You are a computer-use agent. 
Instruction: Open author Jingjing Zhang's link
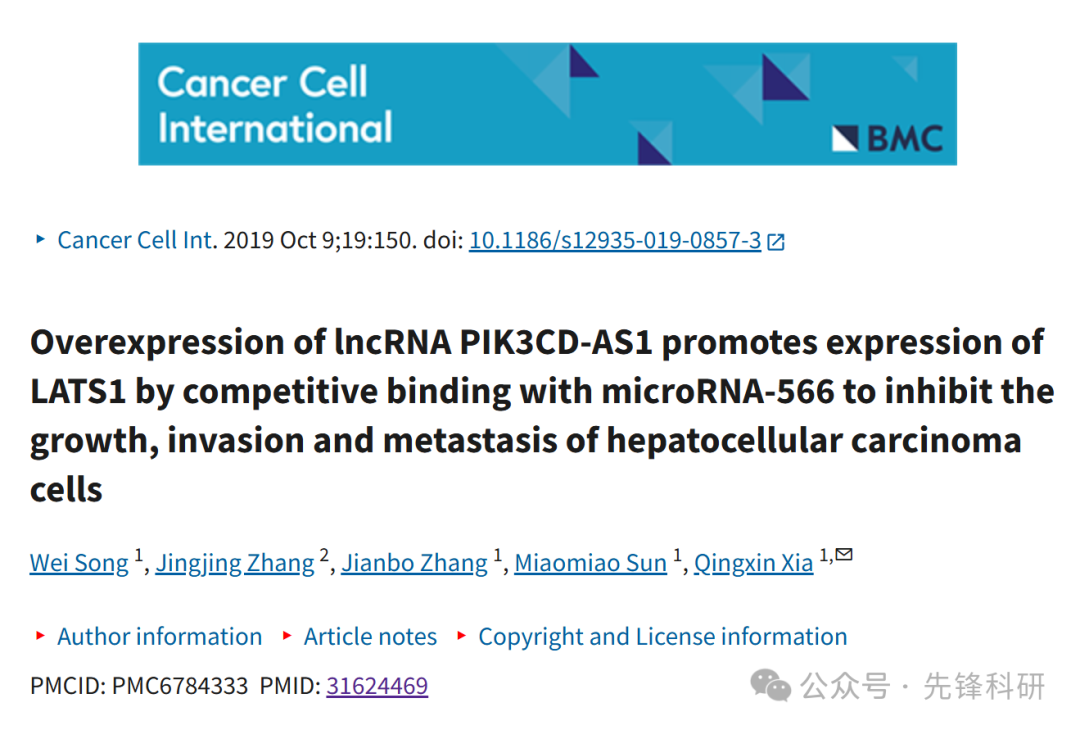point(235,563)
